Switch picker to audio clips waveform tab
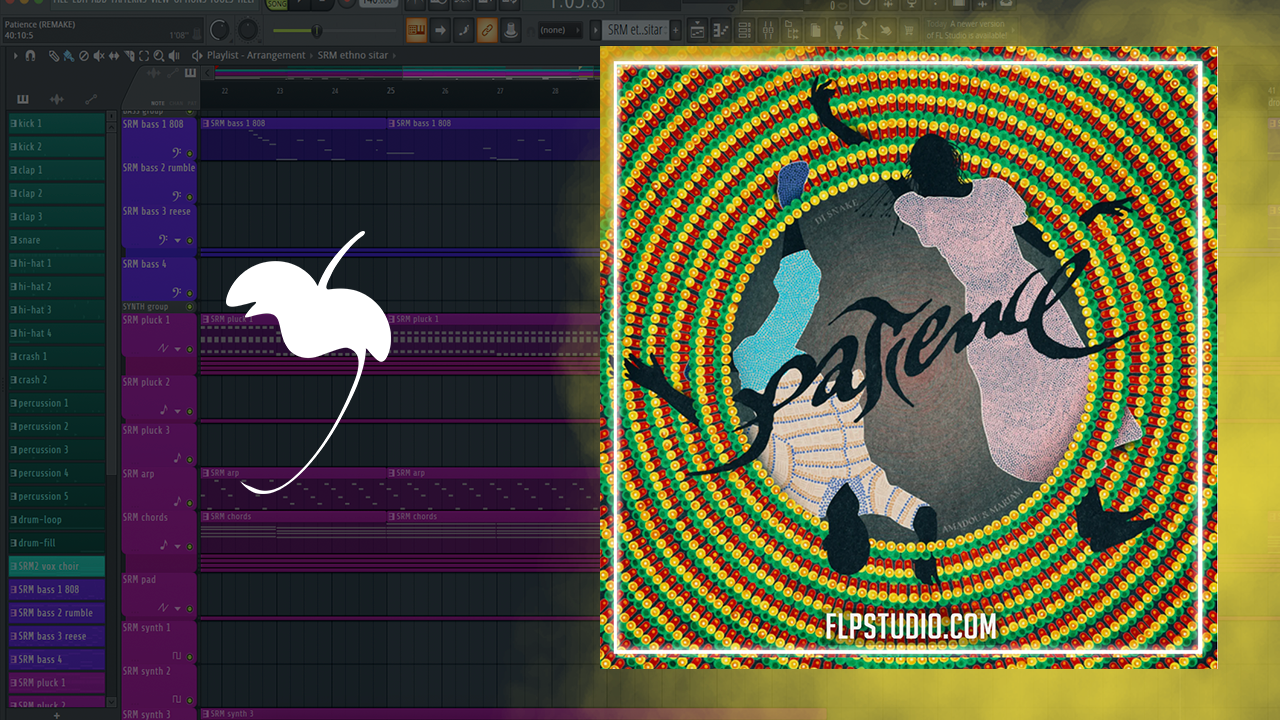 [56, 99]
